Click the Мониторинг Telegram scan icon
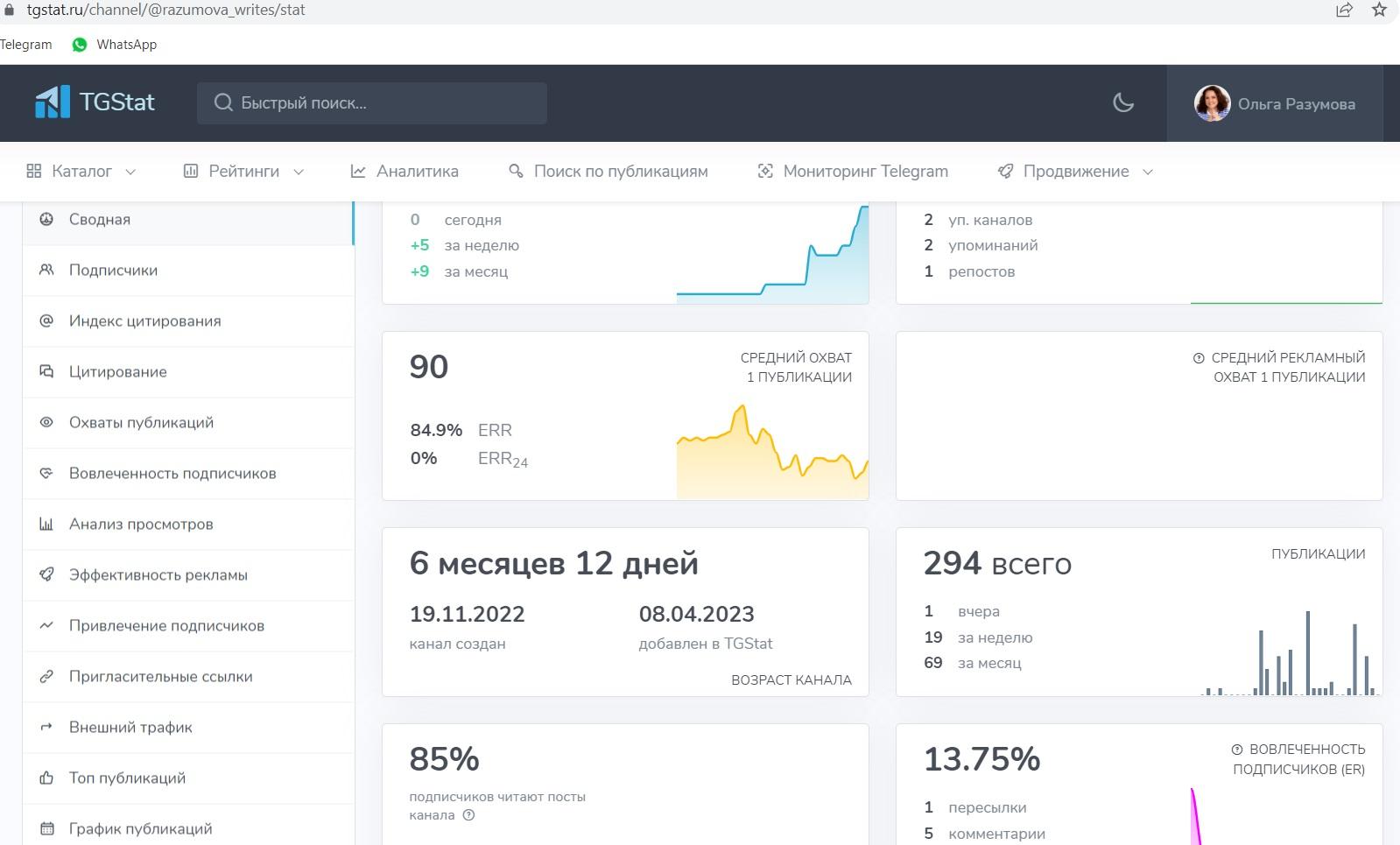This screenshot has width=1400, height=845. 765,172
